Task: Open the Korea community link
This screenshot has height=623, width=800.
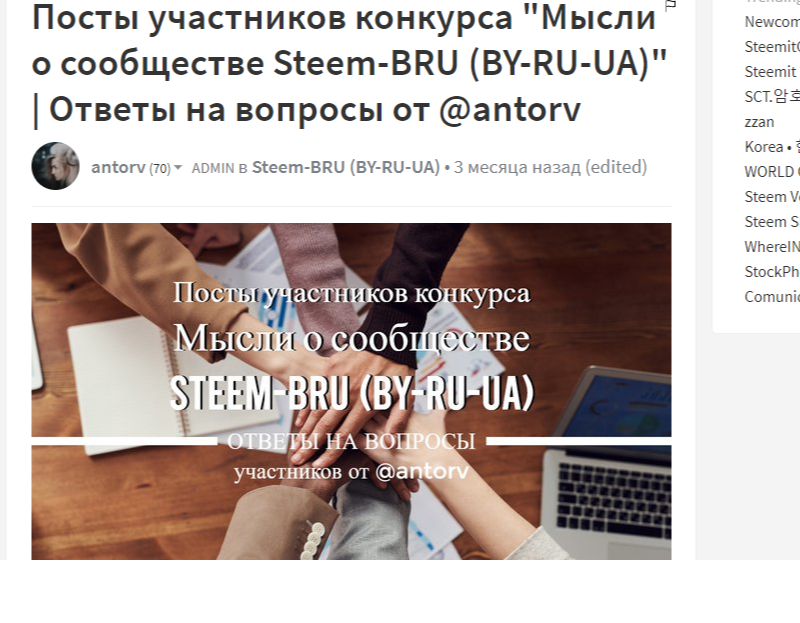Action: (772, 147)
